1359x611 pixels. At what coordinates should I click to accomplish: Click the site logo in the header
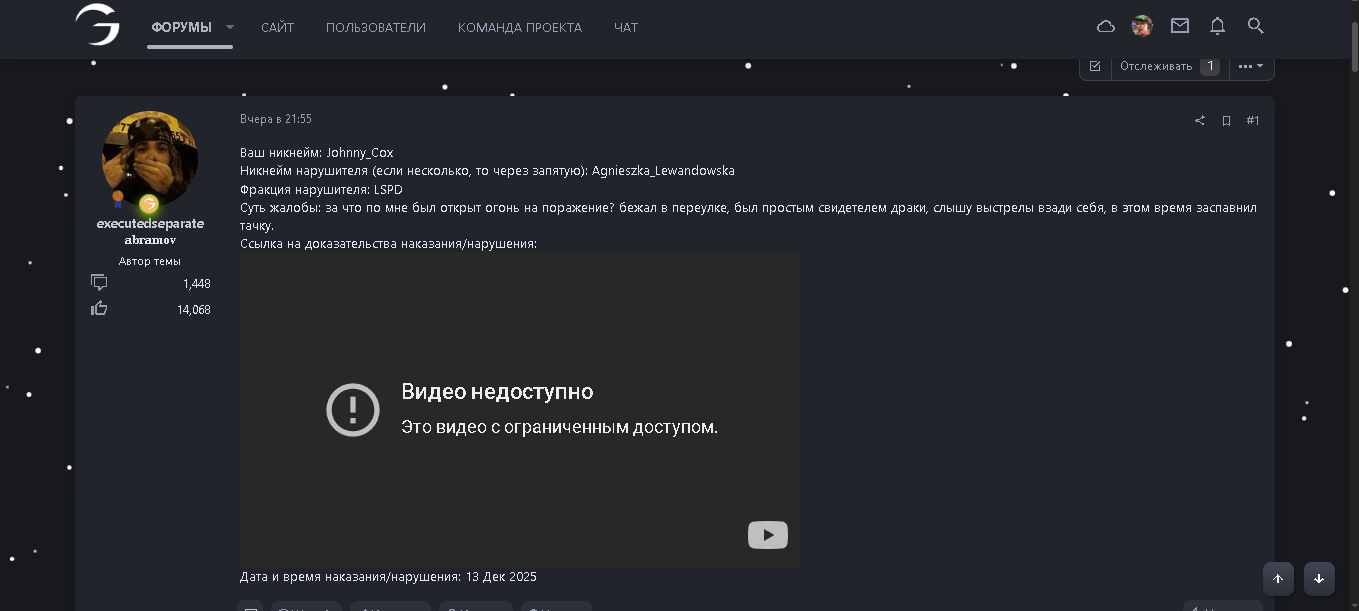tap(98, 25)
